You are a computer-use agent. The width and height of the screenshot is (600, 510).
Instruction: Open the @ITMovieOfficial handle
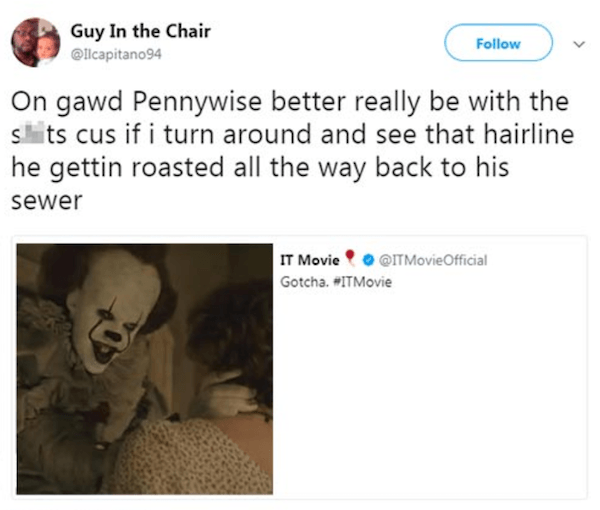433,261
